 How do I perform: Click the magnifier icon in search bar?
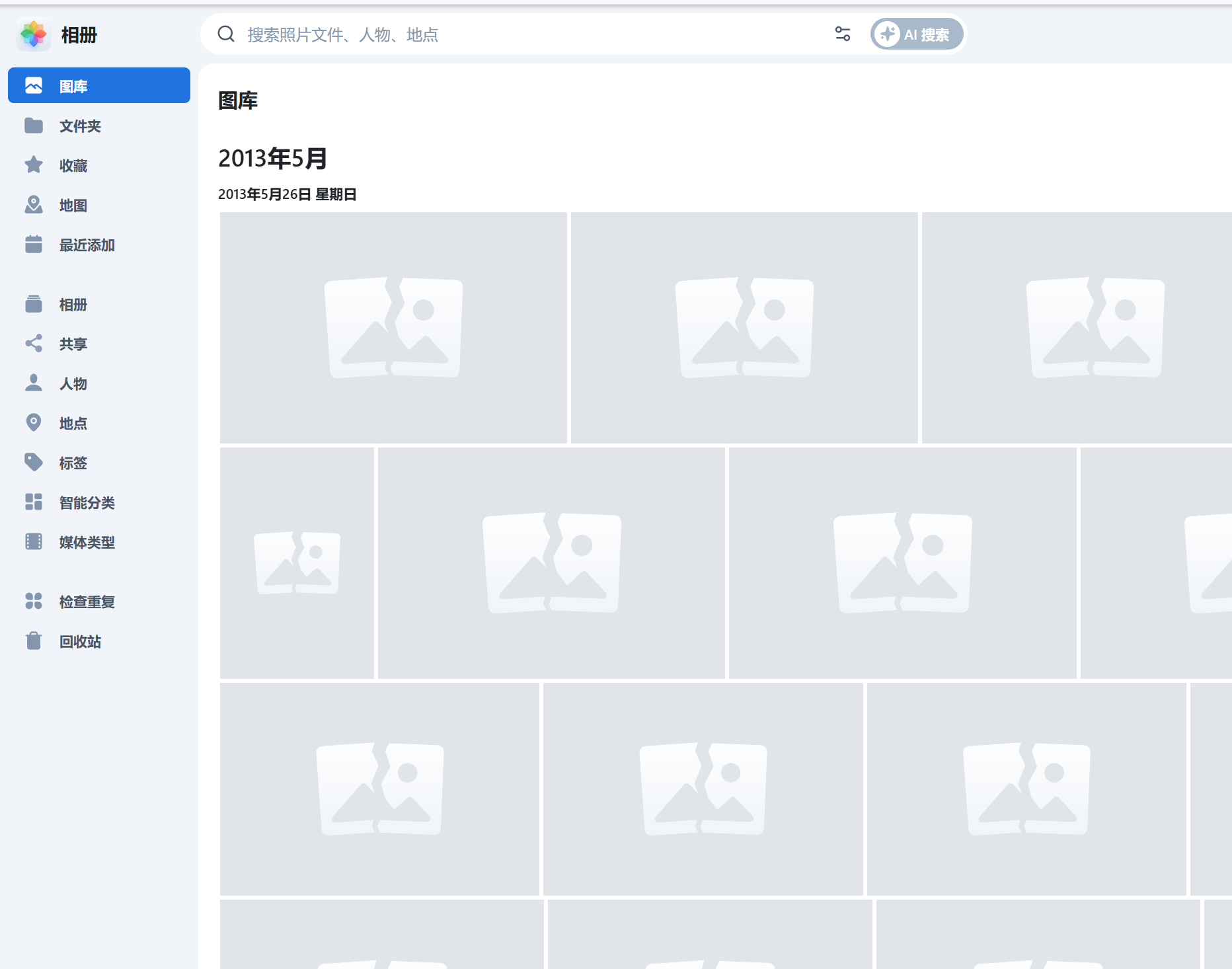(x=227, y=34)
